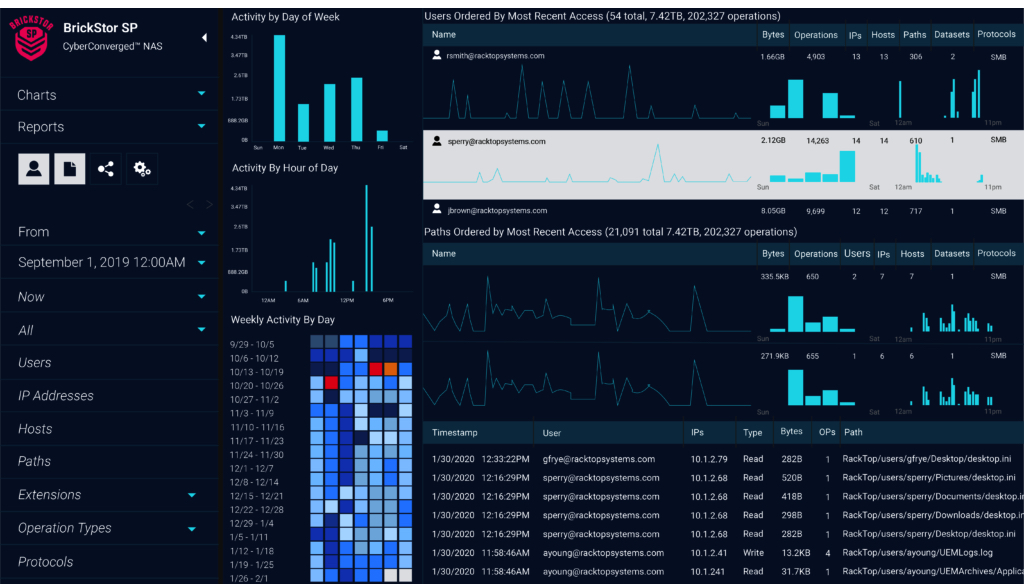This screenshot has width=1024, height=584.
Task: Sort paths table by Users column
Action: pyautogui.click(x=857, y=253)
